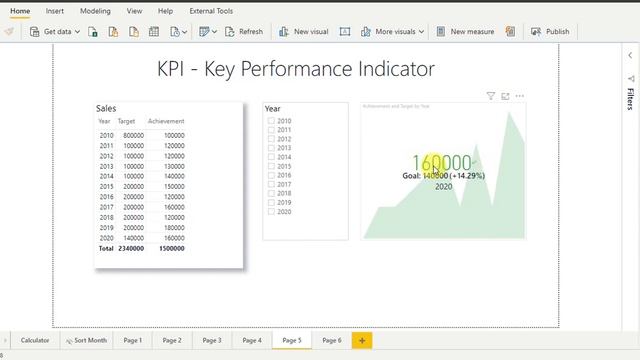Click the 800000 target cell for 2010
This screenshot has height=360, width=640.
[133, 136]
